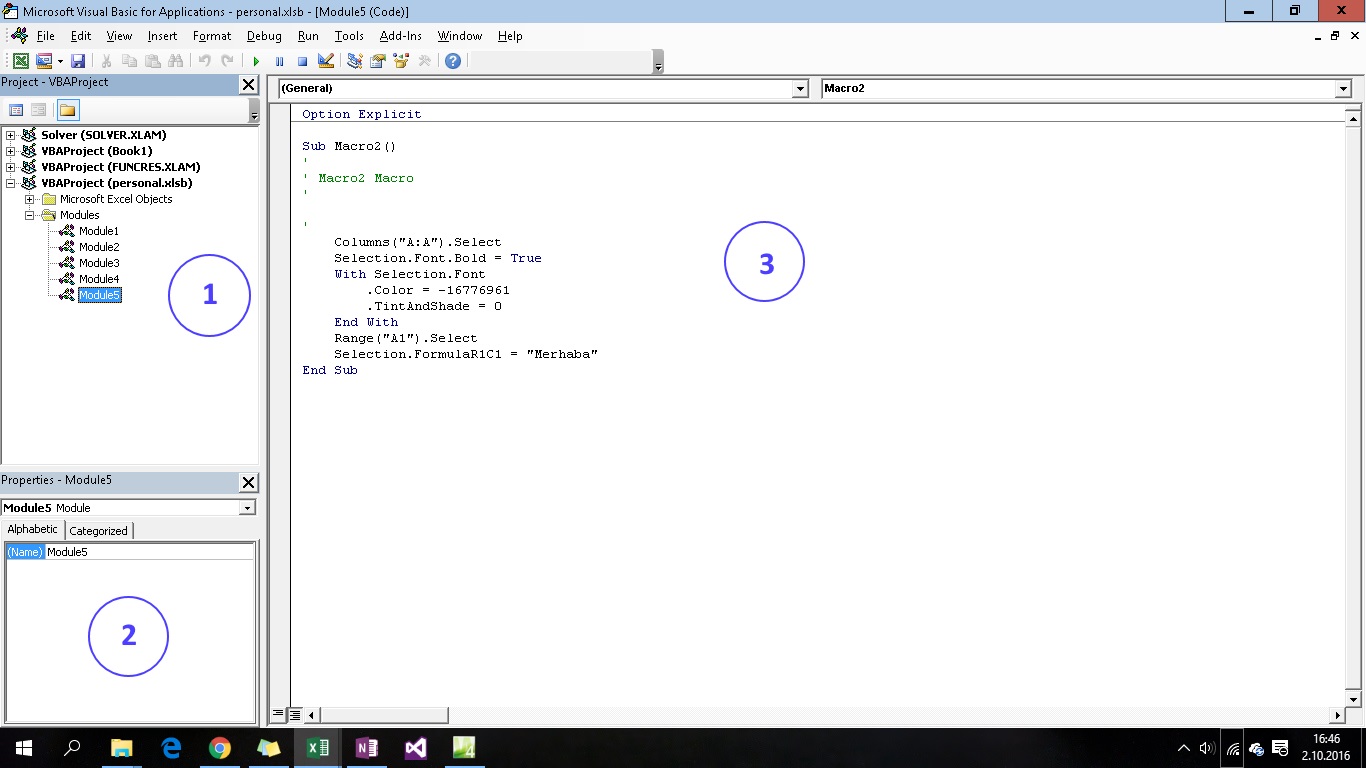Image resolution: width=1366 pixels, height=768 pixels.
Task: Open Visual Studio from the taskbar
Action: [415, 747]
